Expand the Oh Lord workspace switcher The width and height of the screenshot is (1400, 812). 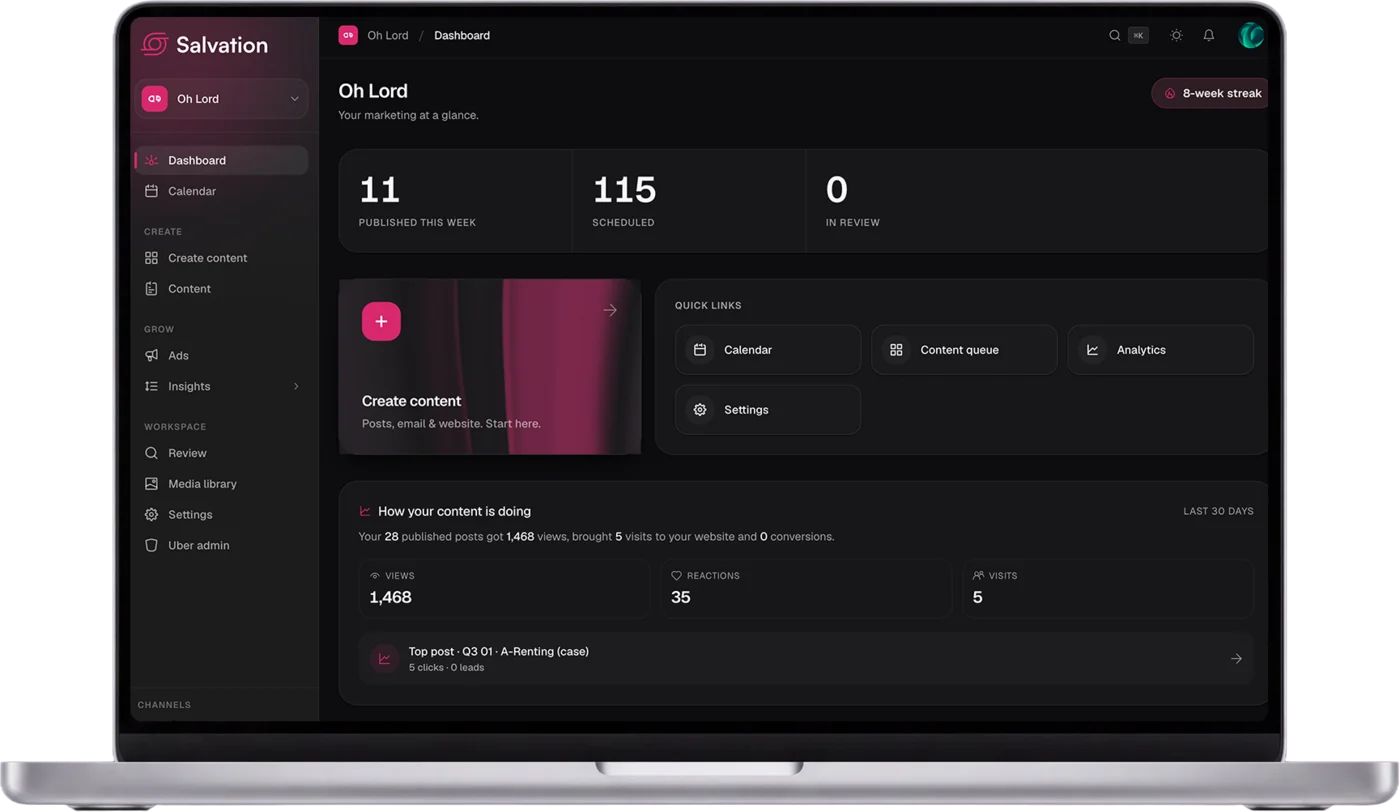(x=222, y=99)
